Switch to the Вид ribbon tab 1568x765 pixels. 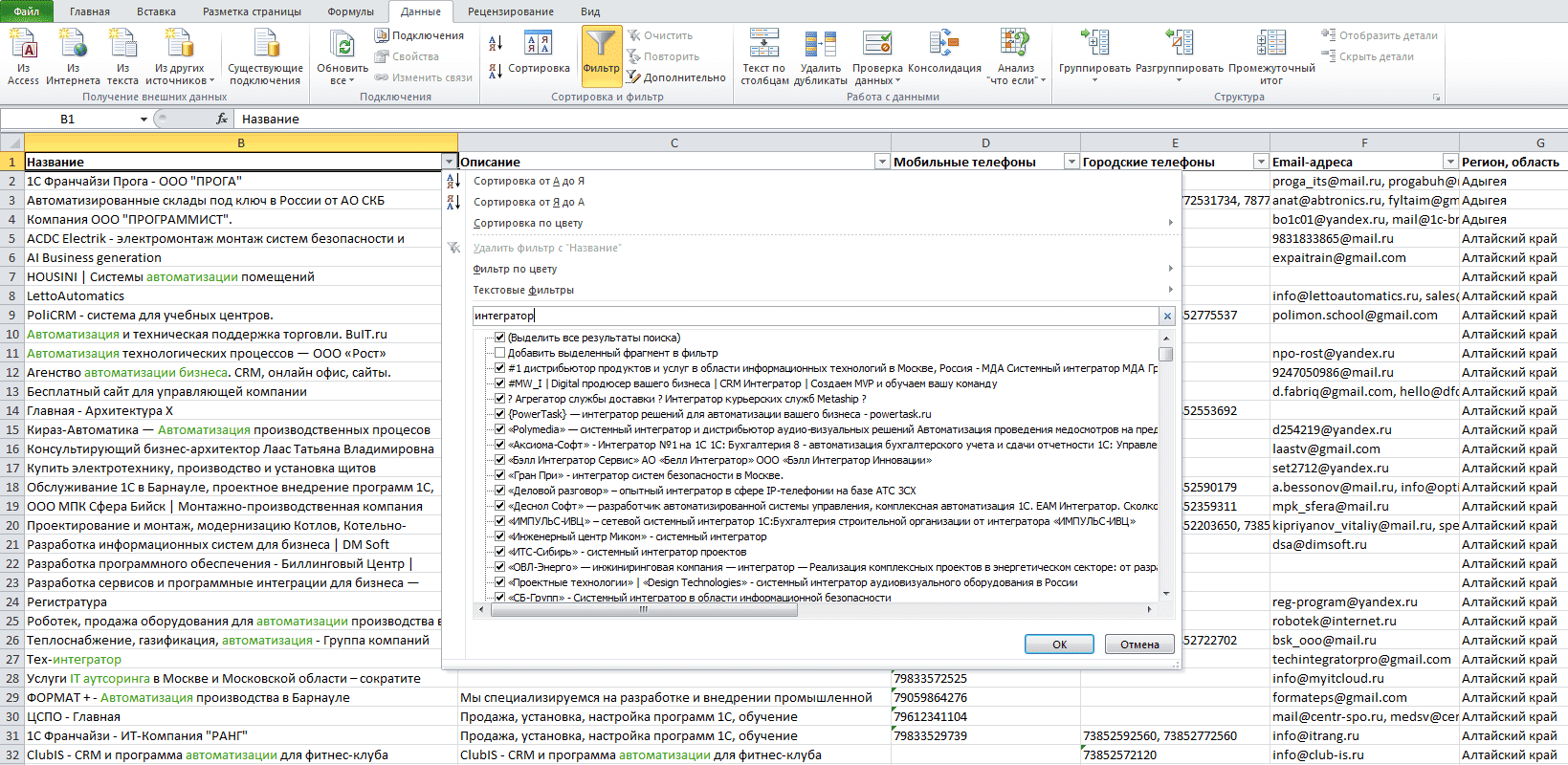pos(590,11)
